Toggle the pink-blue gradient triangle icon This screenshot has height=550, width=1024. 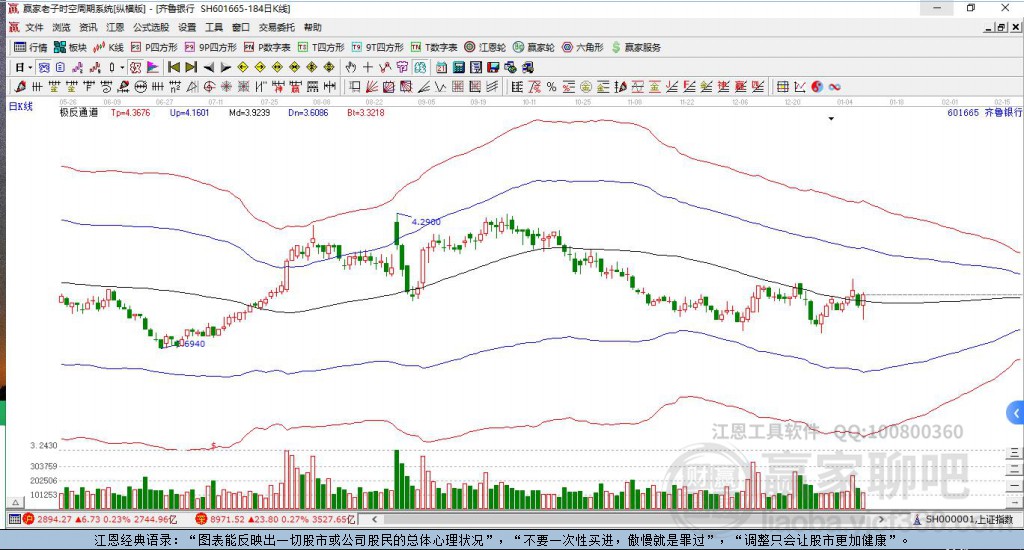(x=152, y=67)
